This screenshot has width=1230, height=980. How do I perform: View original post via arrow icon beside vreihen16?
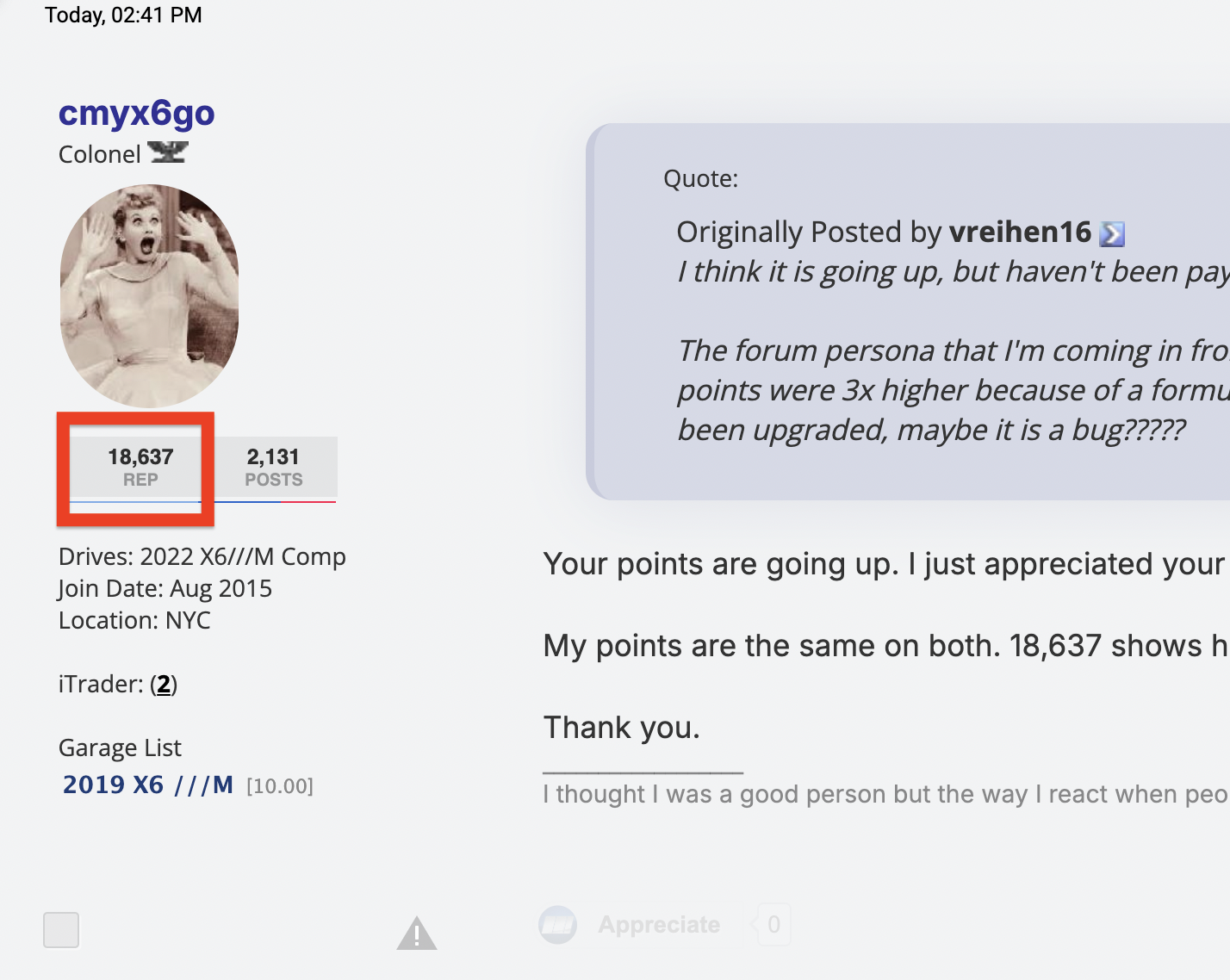pos(1113,234)
